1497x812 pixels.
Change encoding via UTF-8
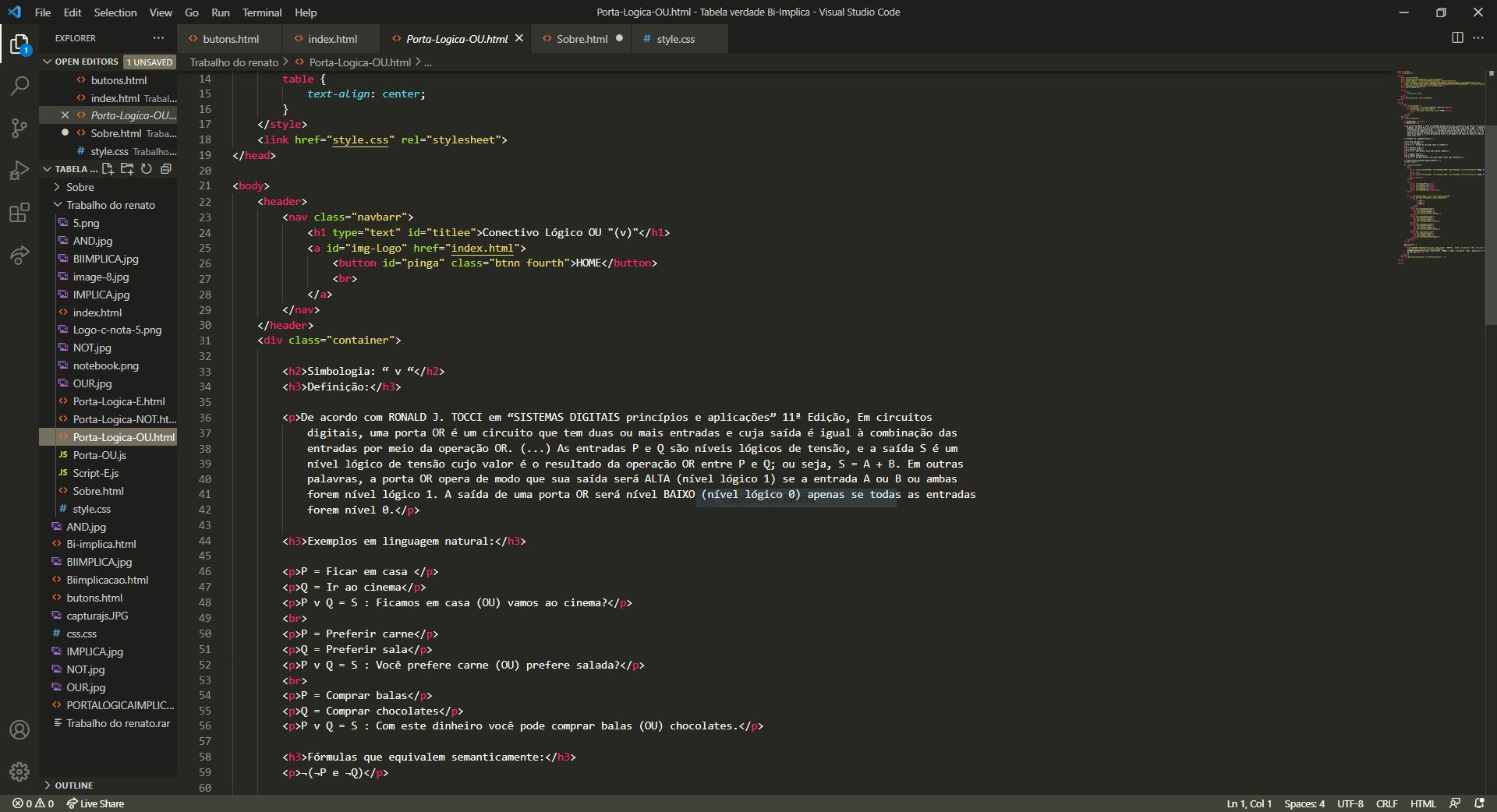(1350, 803)
